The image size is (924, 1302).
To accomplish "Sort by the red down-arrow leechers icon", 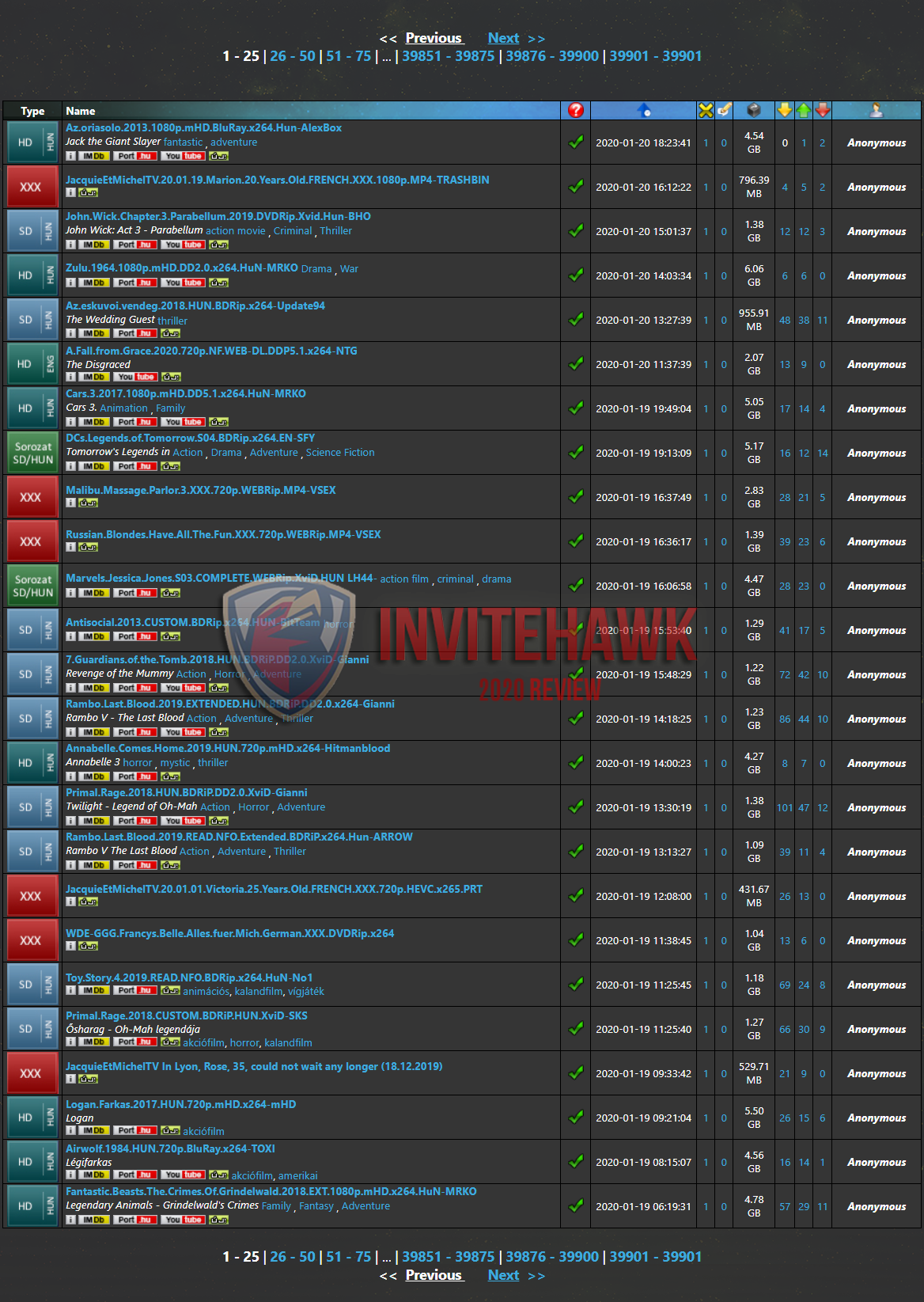I will tap(823, 111).
